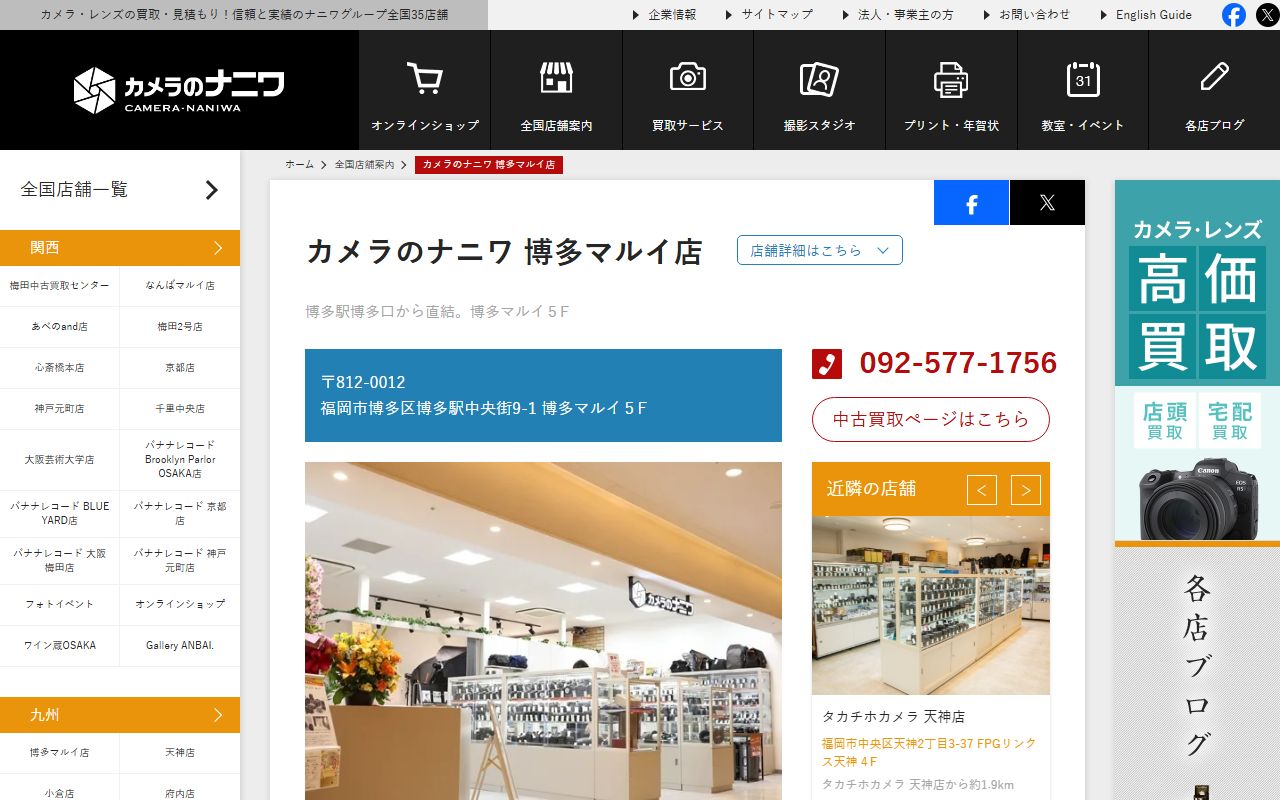
Task: Click blue store address box
Action: pos(543,395)
